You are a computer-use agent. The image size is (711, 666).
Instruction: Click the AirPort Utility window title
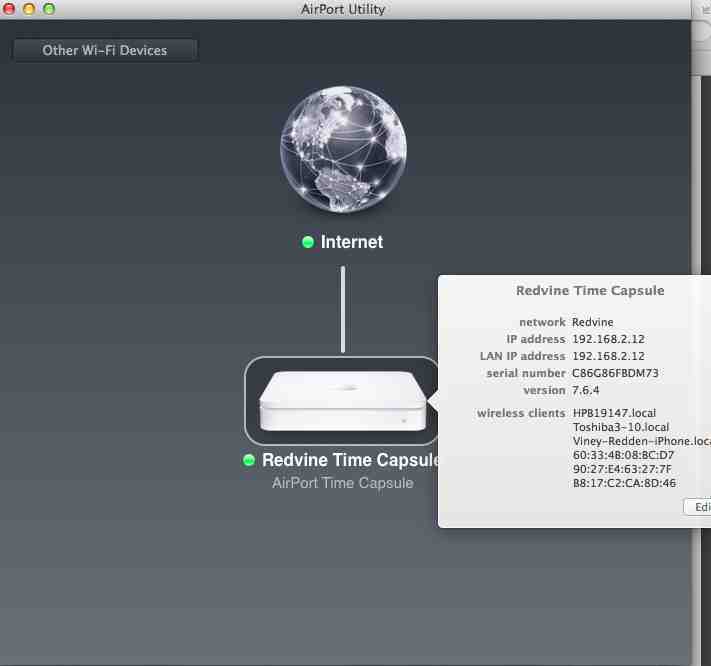click(343, 9)
